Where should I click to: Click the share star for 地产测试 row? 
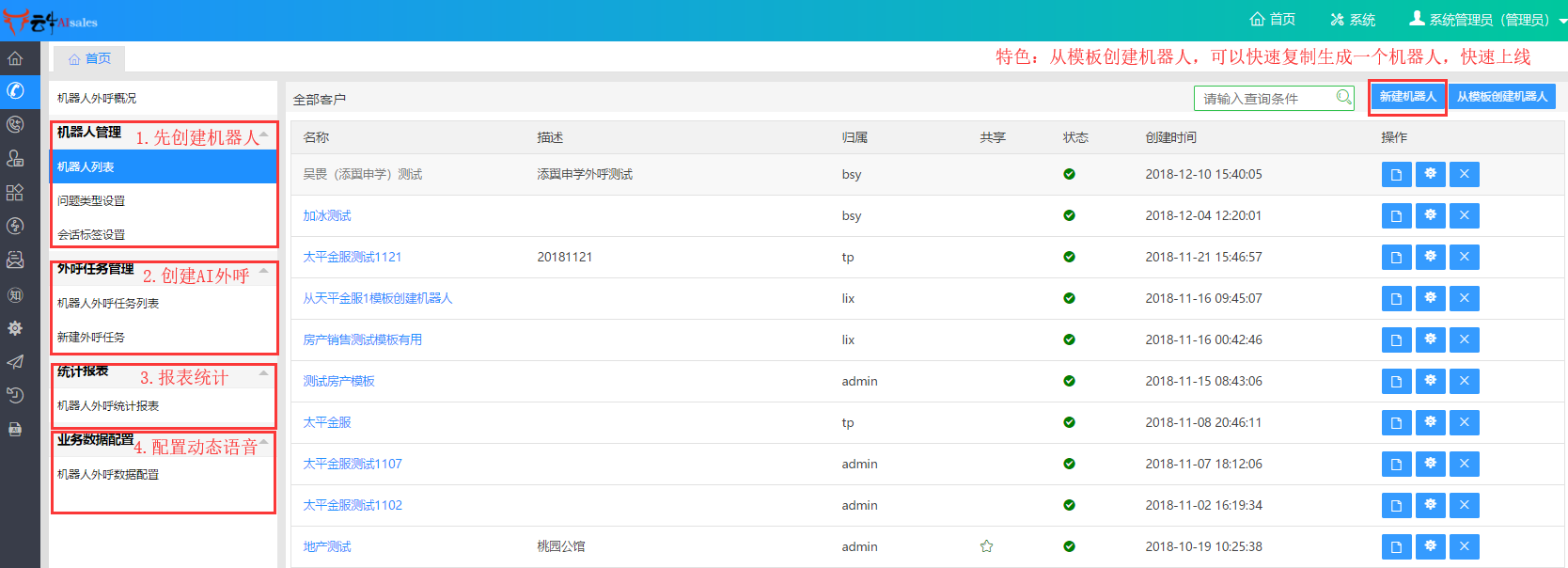click(986, 546)
